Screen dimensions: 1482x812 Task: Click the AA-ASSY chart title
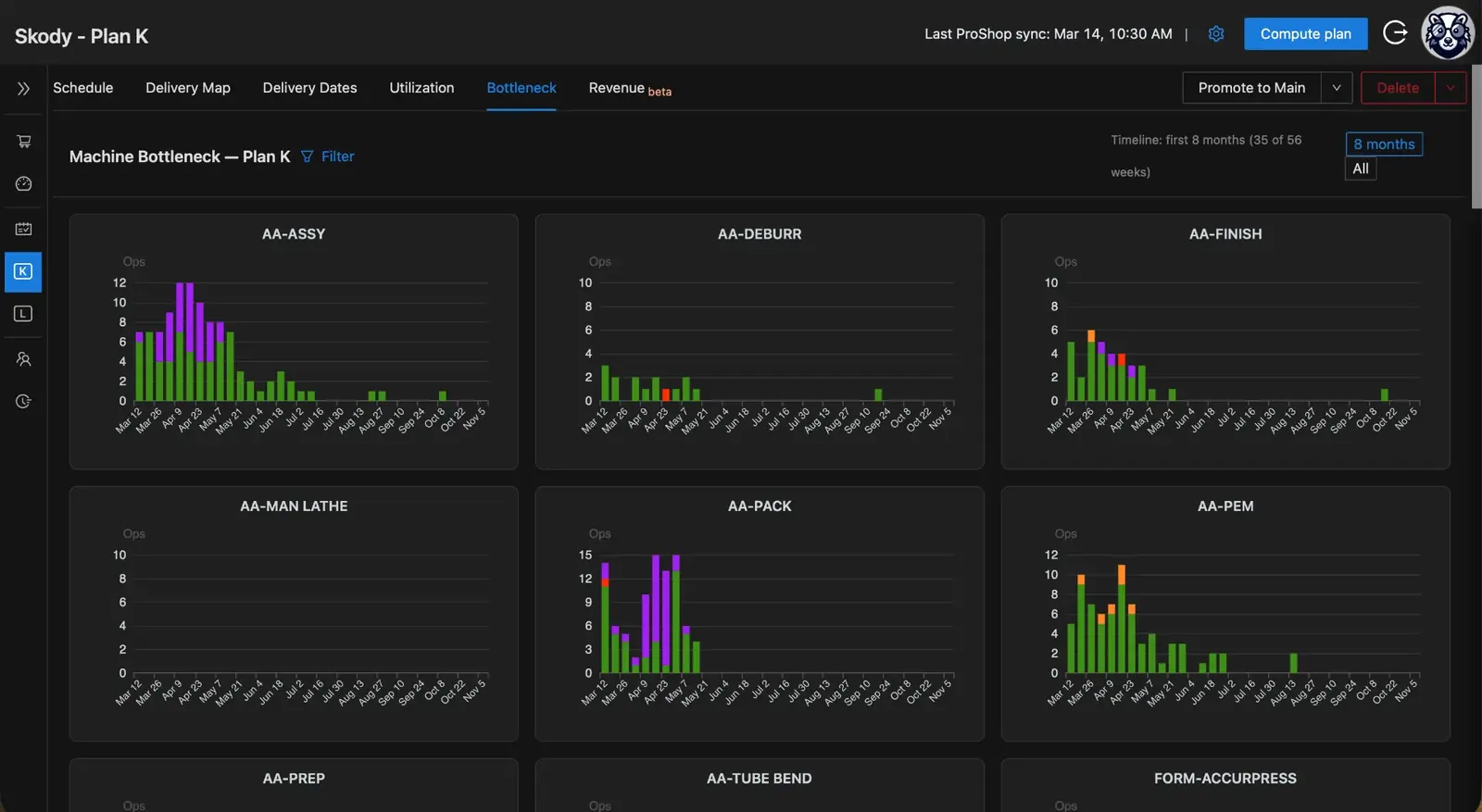[294, 234]
